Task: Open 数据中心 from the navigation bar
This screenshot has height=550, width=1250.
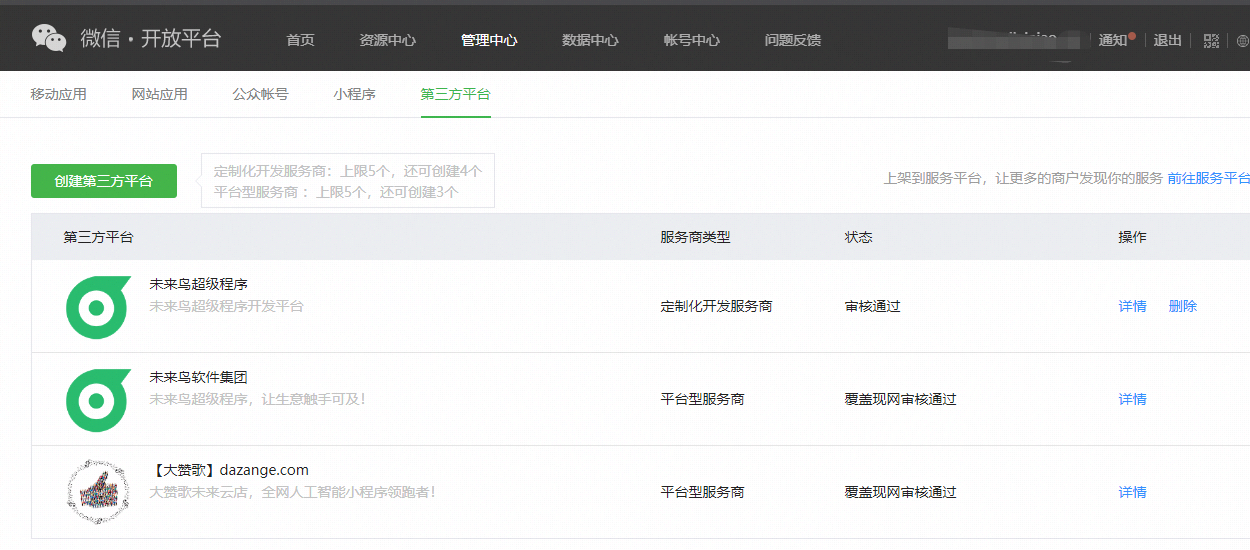Action: (590, 40)
